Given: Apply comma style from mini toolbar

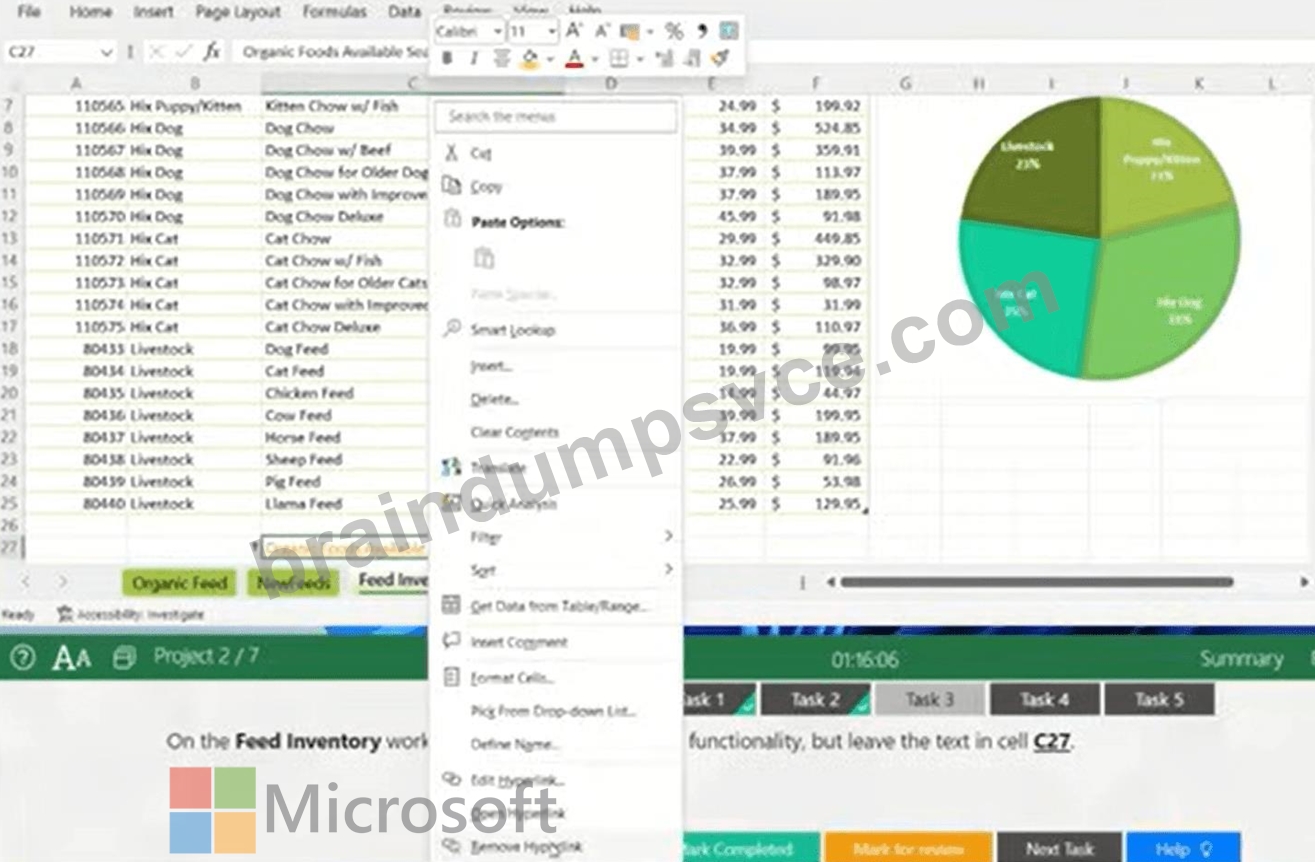Looking at the screenshot, I should pos(702,32).
